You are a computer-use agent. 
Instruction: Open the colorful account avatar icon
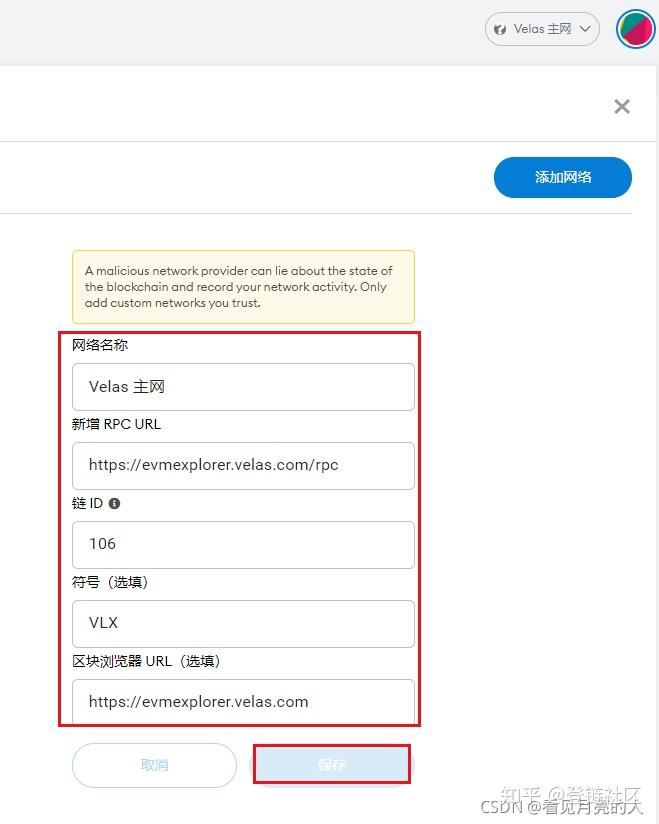point(635,29)
